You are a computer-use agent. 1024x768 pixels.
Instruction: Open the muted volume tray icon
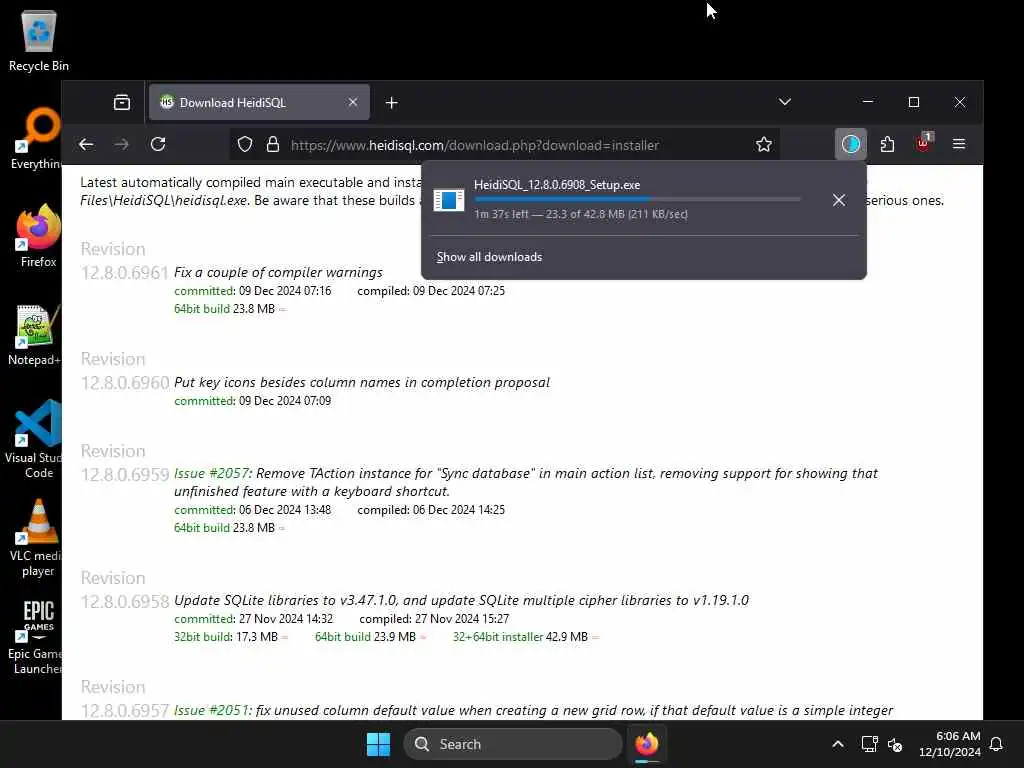click(895, 744)
